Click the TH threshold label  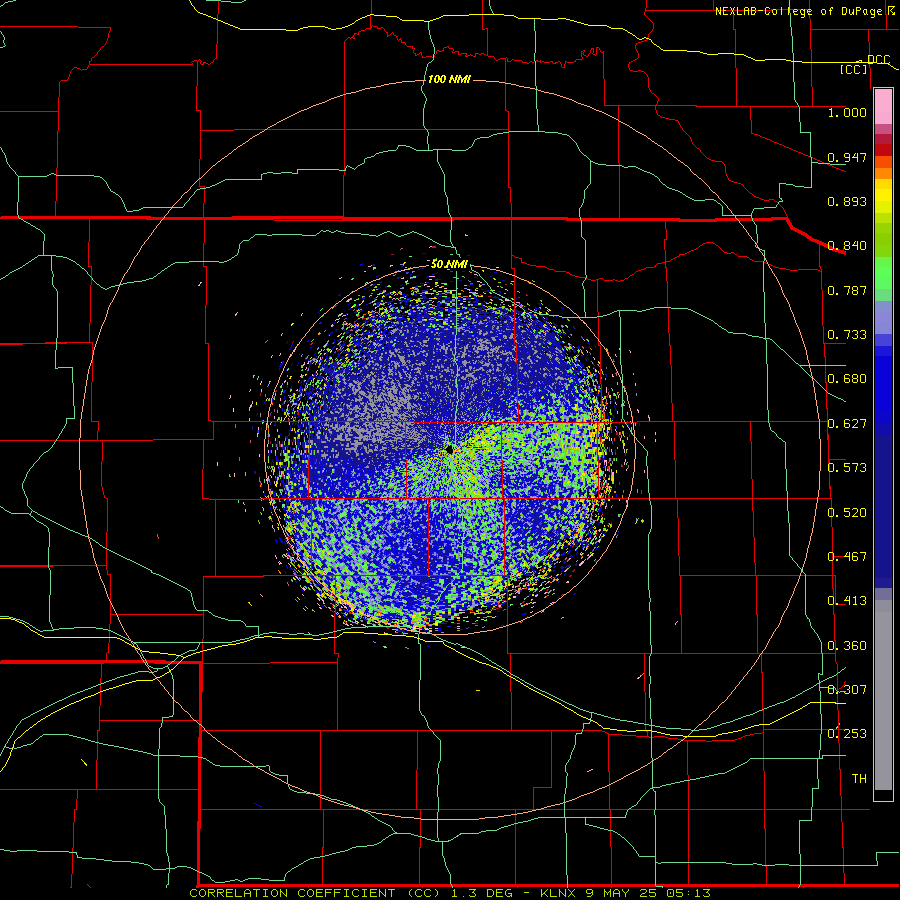[x=859, y=779]
